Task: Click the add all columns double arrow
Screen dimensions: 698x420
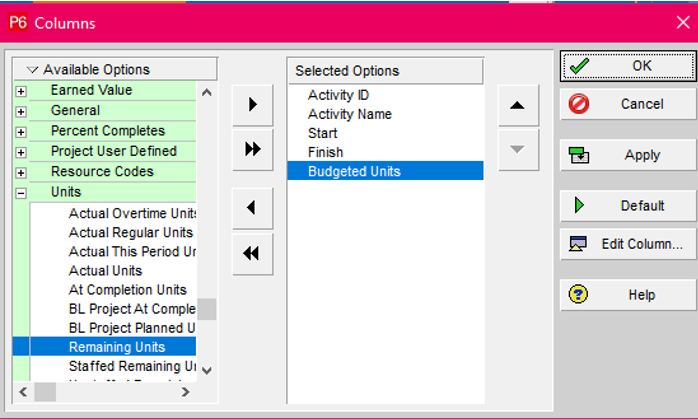Action: pyautogui.click(x=252, y=149)
